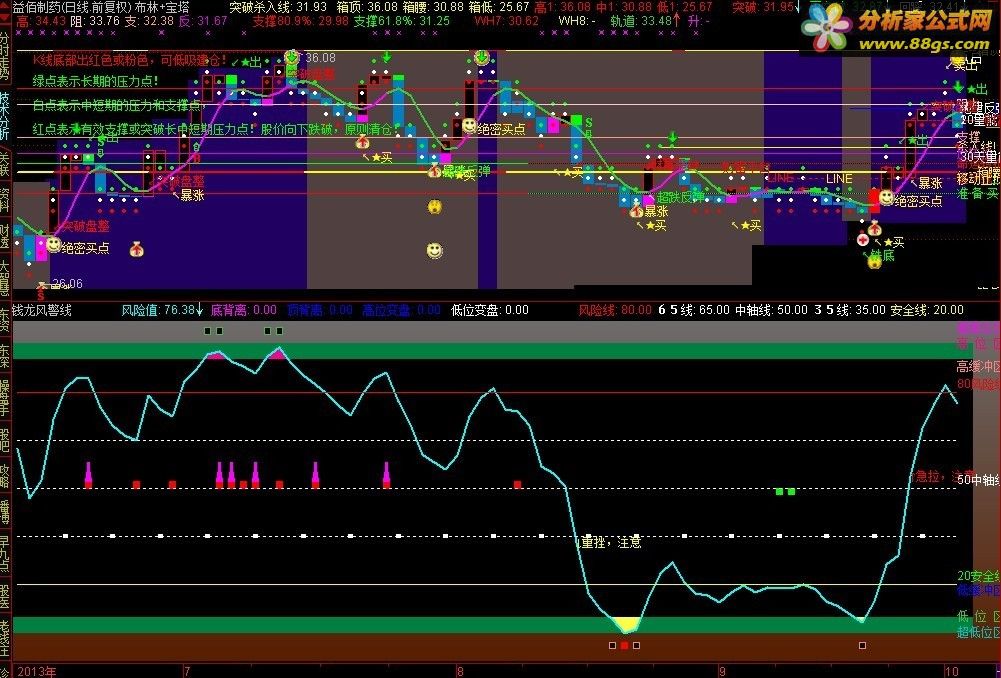Open the 资料 sidebar tab
The width and height of the screenshot is (1001, 678).
tap(5, 199)
